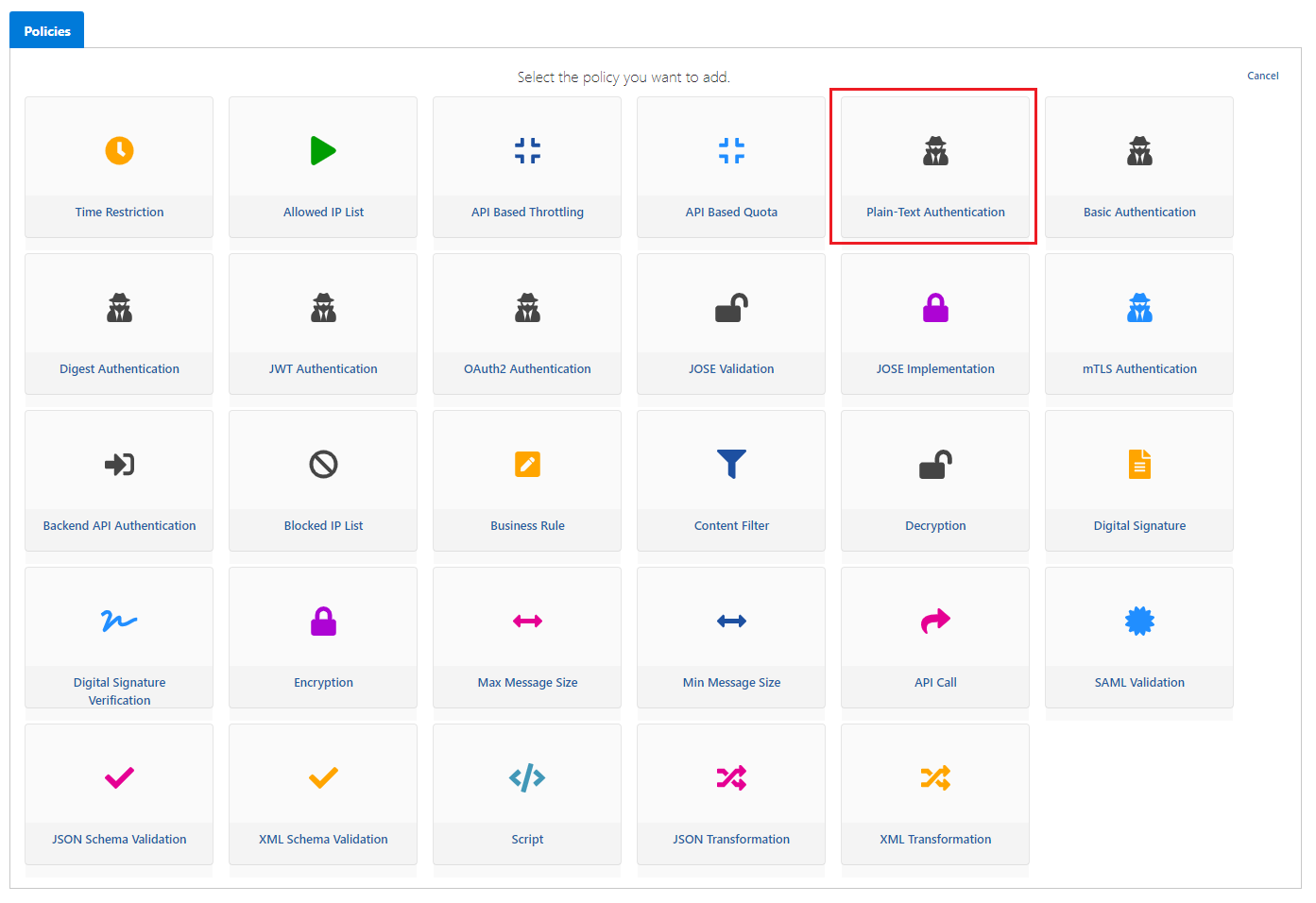1316x903 pixels.
Task: Click the orange Digital Signature document icon
Action: pyautogui.click(x=1139, y=464)
